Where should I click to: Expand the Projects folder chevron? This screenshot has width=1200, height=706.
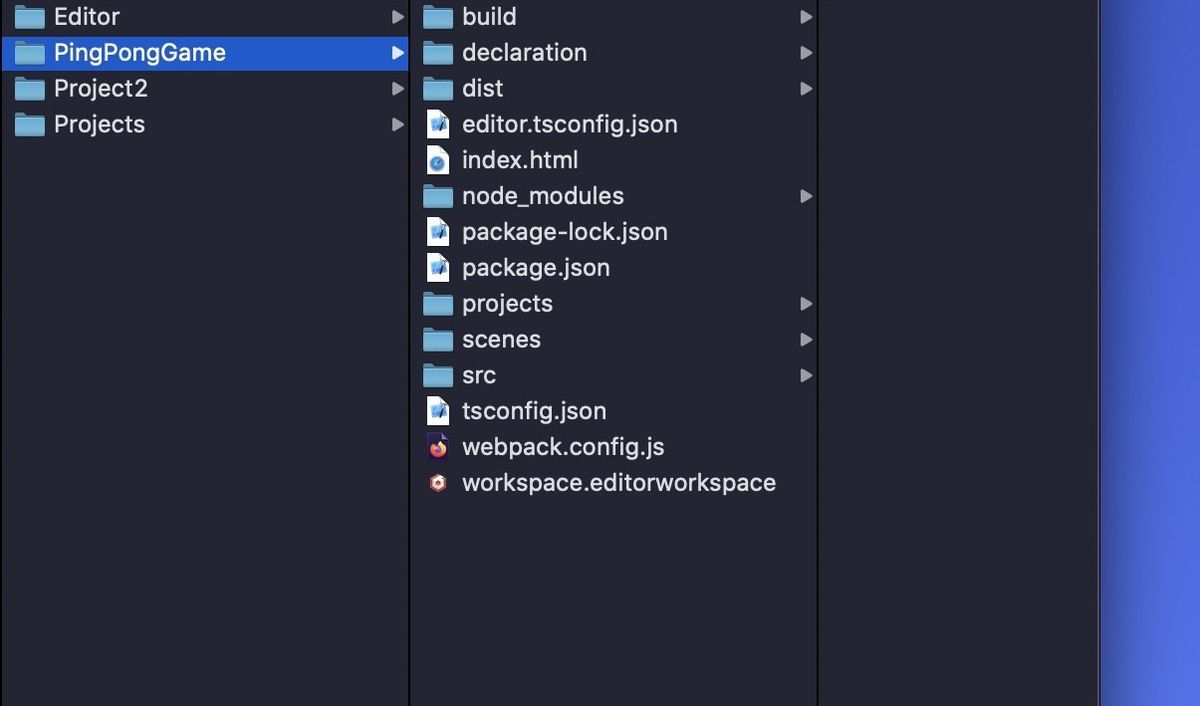(x=398, y=124)
